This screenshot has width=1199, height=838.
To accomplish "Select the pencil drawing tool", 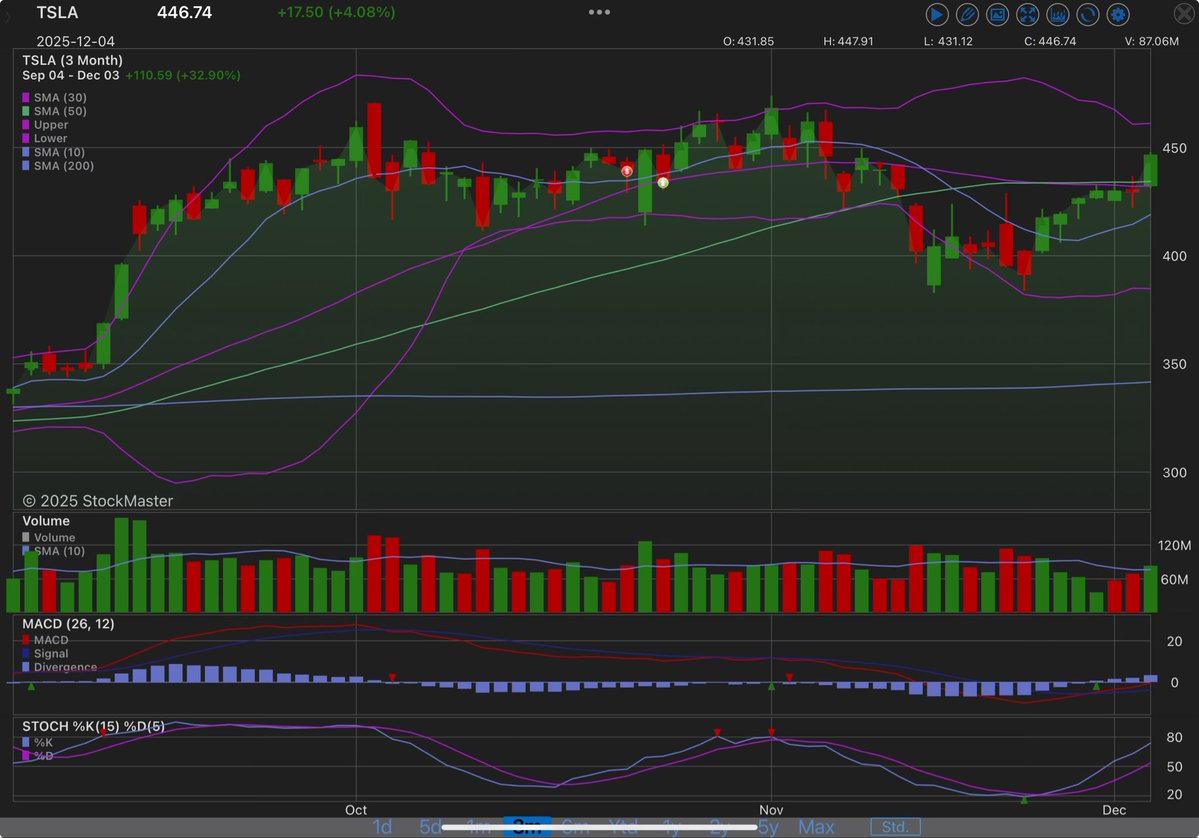I will pos(966,14).
